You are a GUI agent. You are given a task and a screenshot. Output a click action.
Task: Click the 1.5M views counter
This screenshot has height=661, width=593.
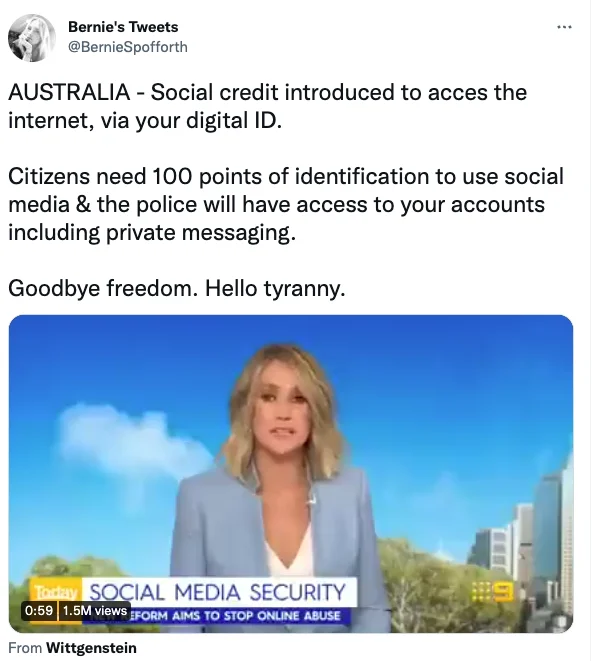pos(94,610)
